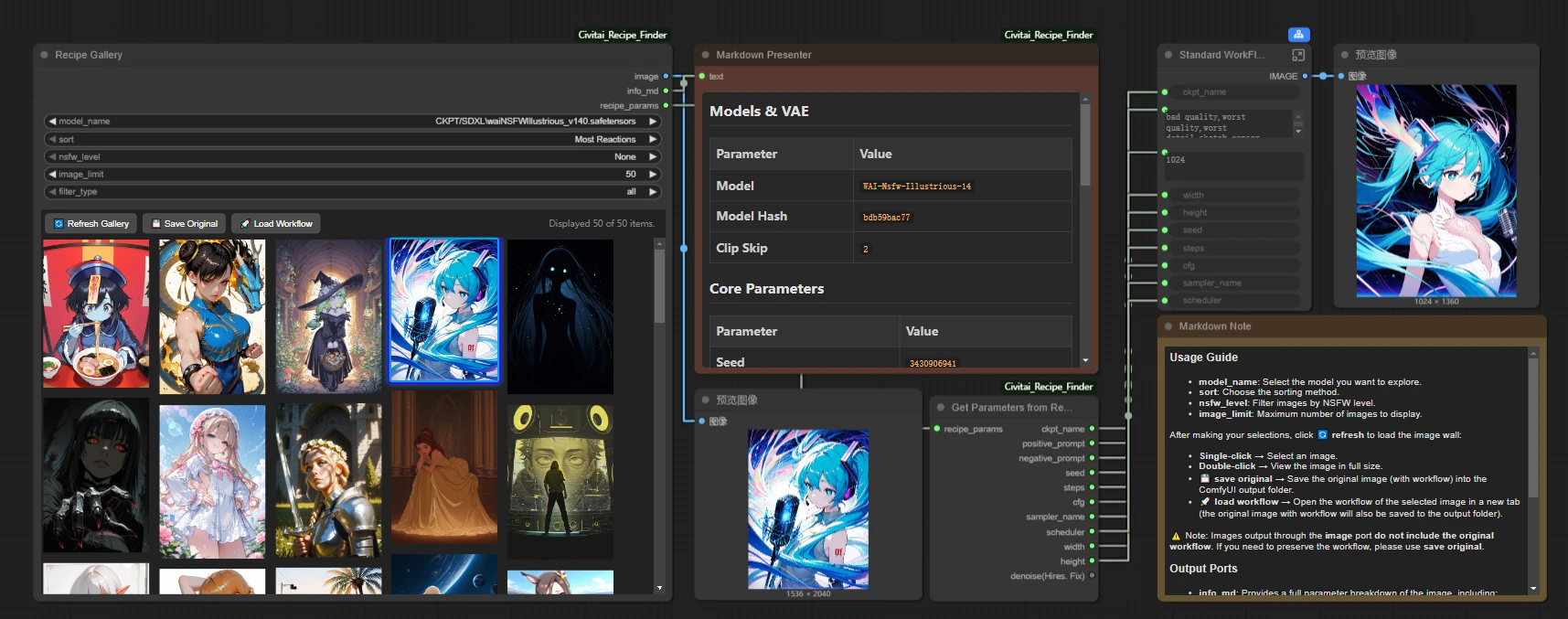Click the steps output port on Get Parameters
Image resolution: width=1568 pixels, height=619 pixels.
coord(1092,487)
